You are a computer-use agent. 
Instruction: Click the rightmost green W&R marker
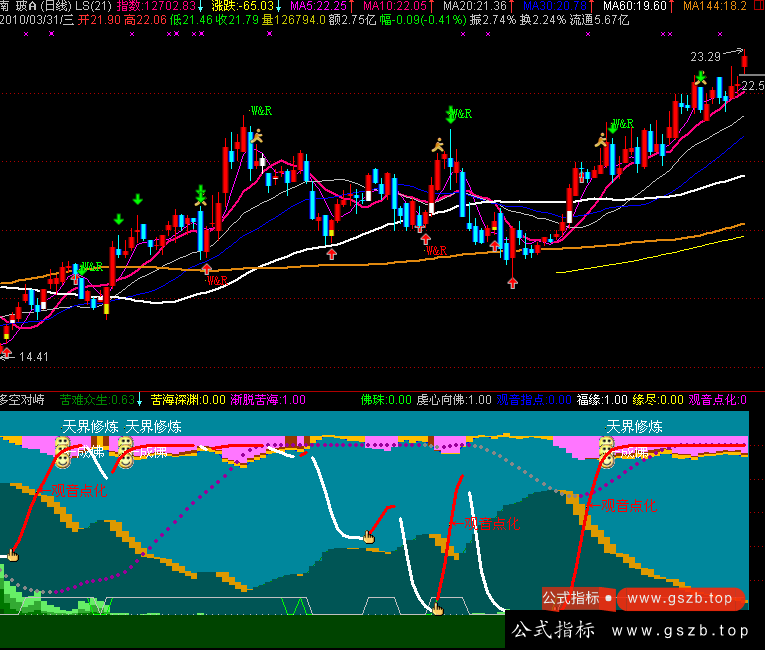point(622,124)
